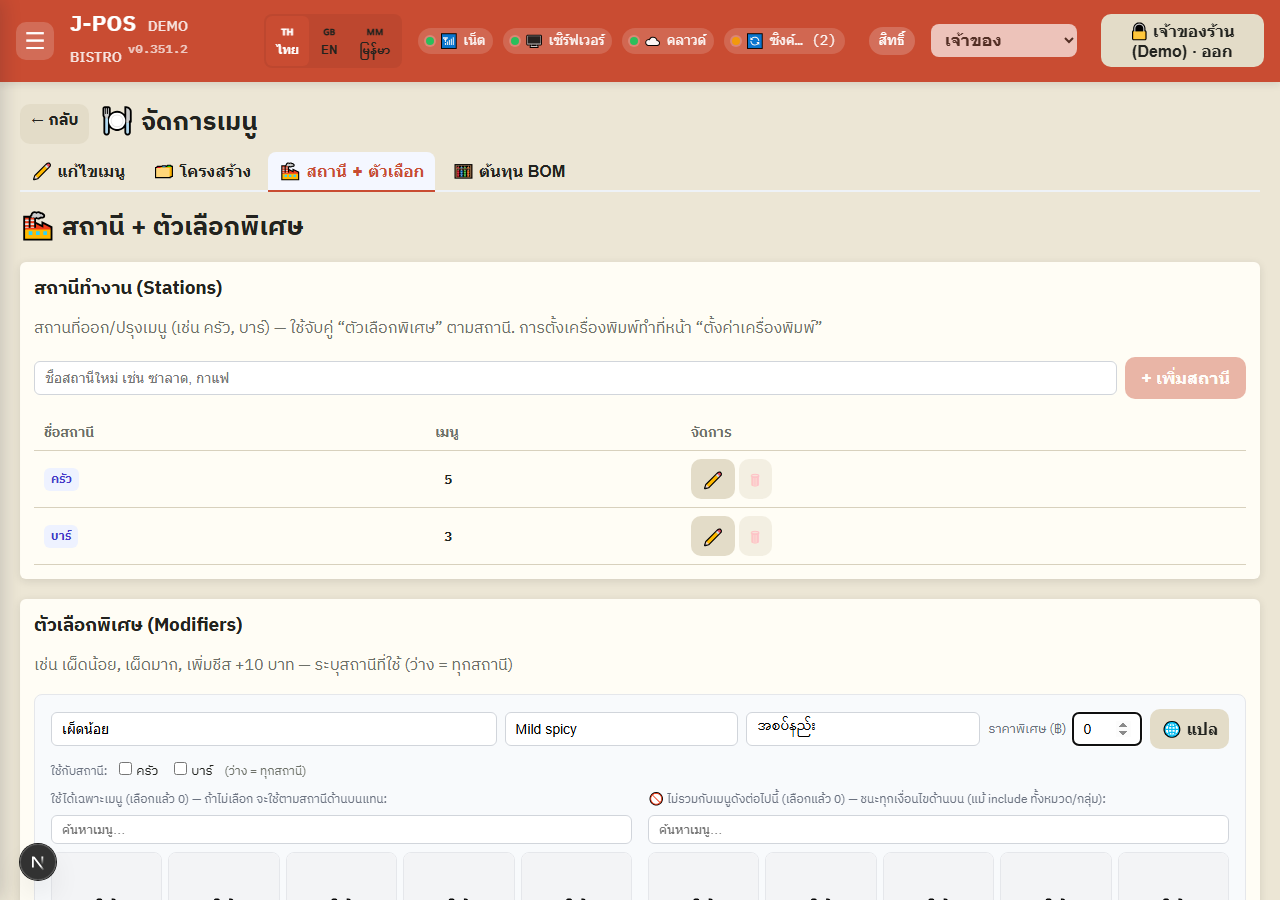Switch language to MM Burmese

[x=375, y=41]
